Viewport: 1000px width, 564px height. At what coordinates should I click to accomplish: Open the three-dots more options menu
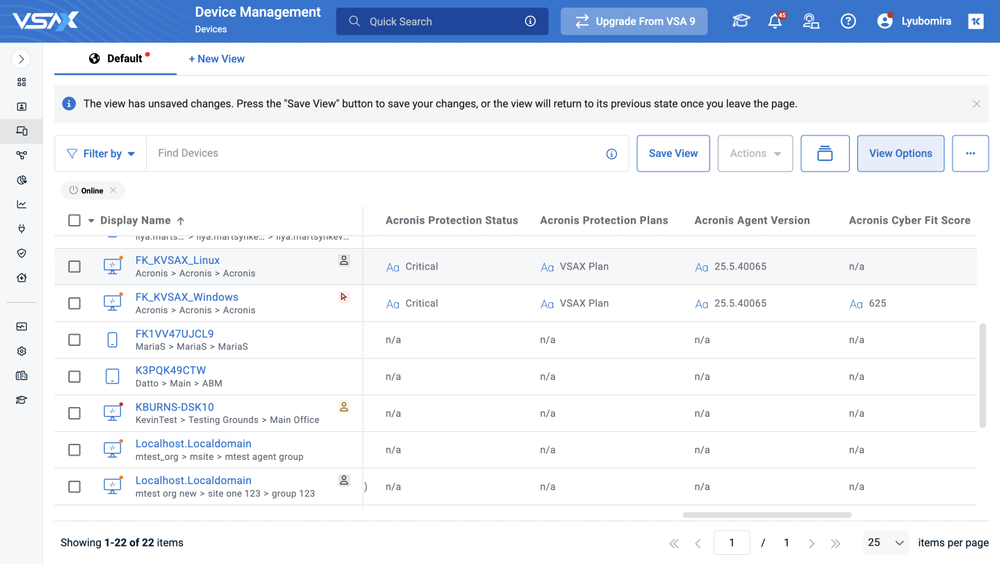pos(970,153)
